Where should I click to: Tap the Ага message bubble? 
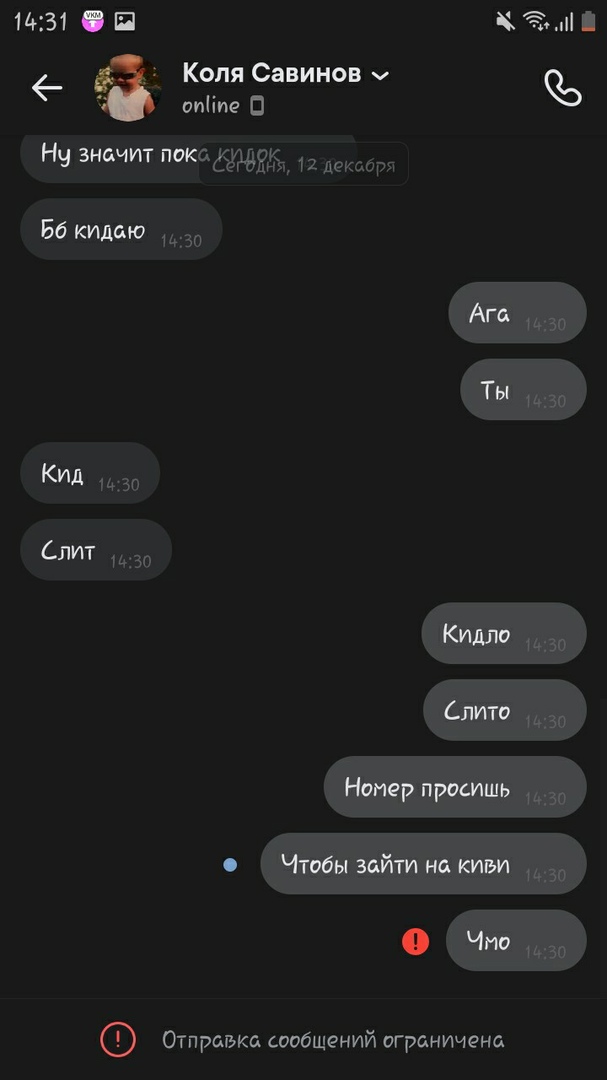click(x=517, y=313)
